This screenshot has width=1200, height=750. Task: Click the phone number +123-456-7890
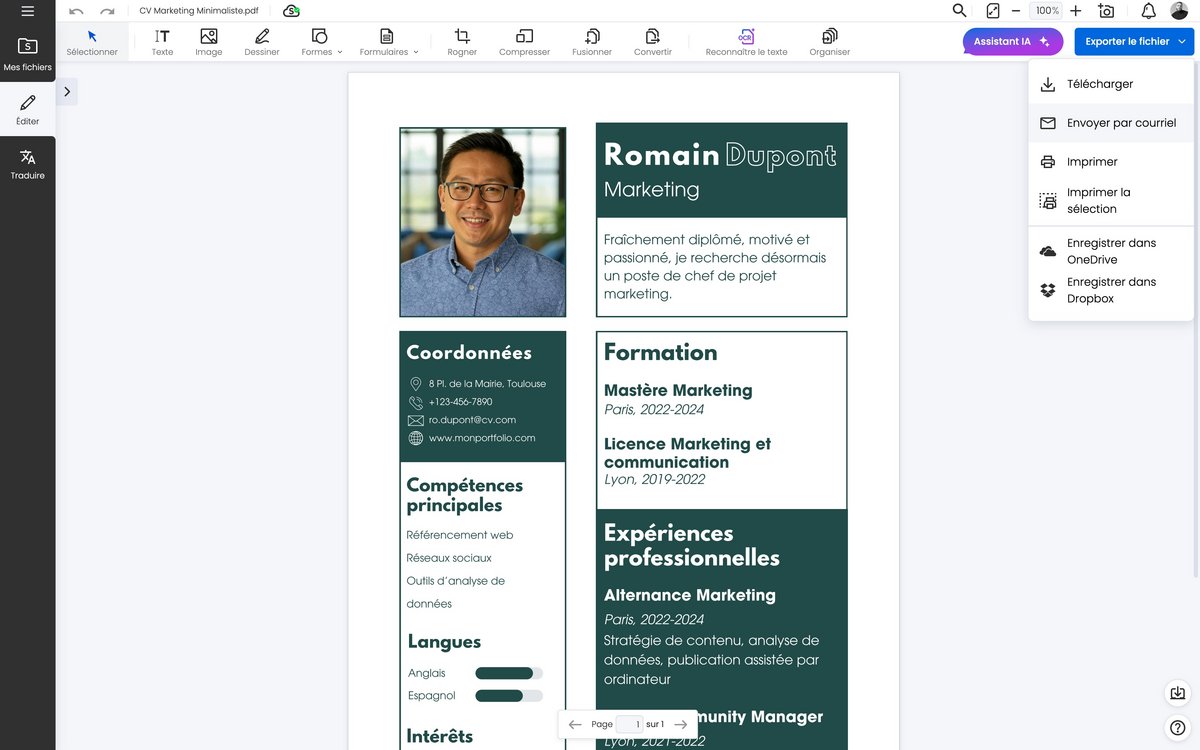460,402
